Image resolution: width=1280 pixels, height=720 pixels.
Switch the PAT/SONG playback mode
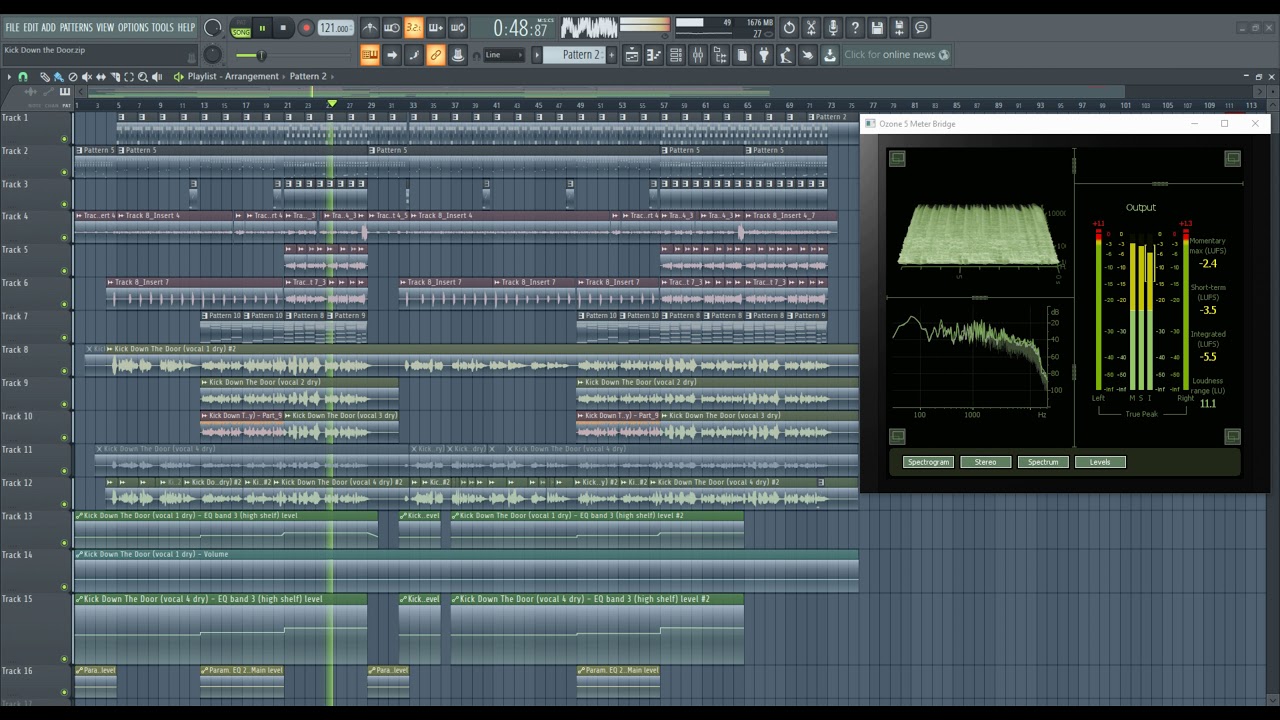241,29
